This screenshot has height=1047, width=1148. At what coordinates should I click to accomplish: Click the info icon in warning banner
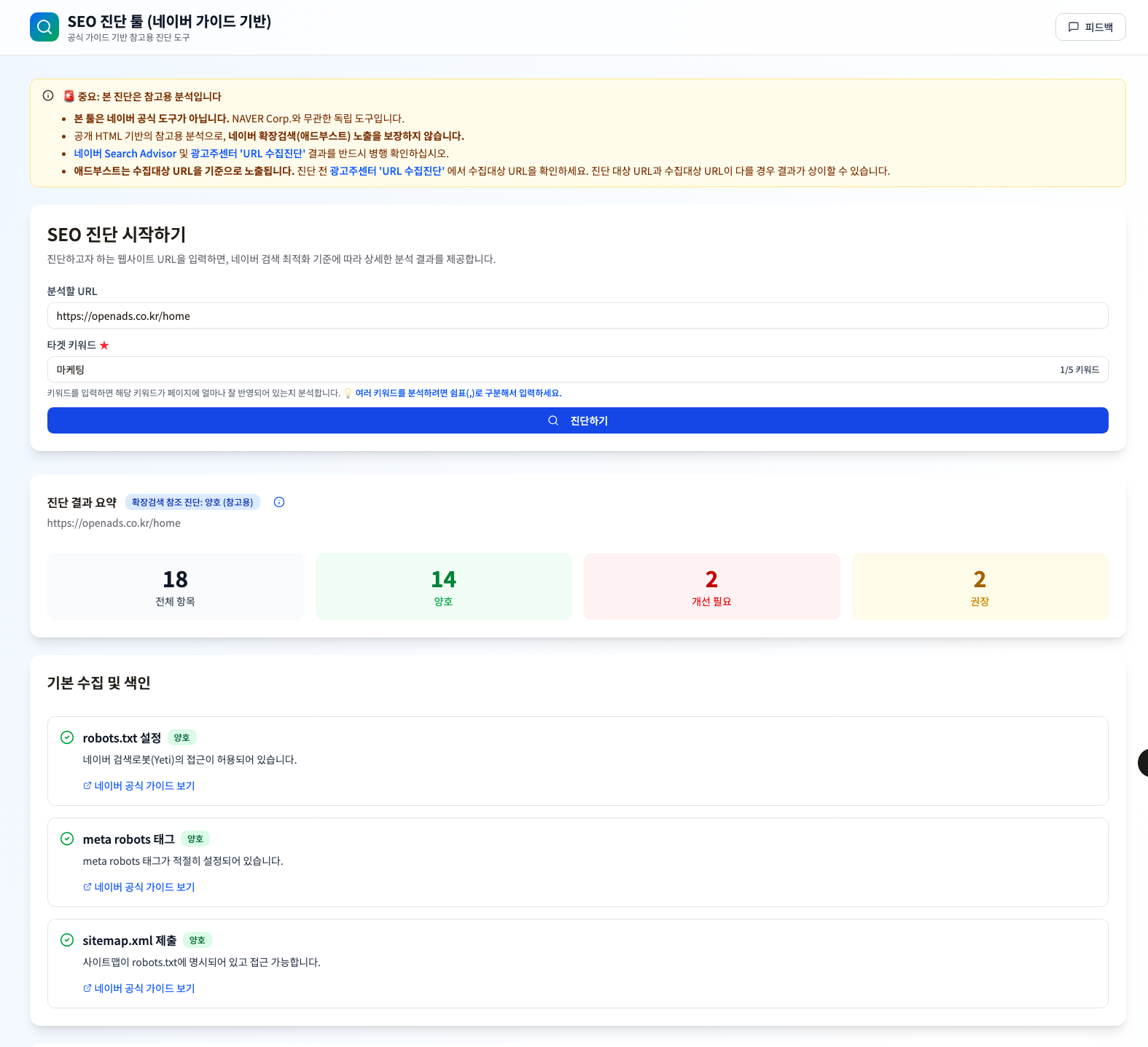(x=48, y=95)
